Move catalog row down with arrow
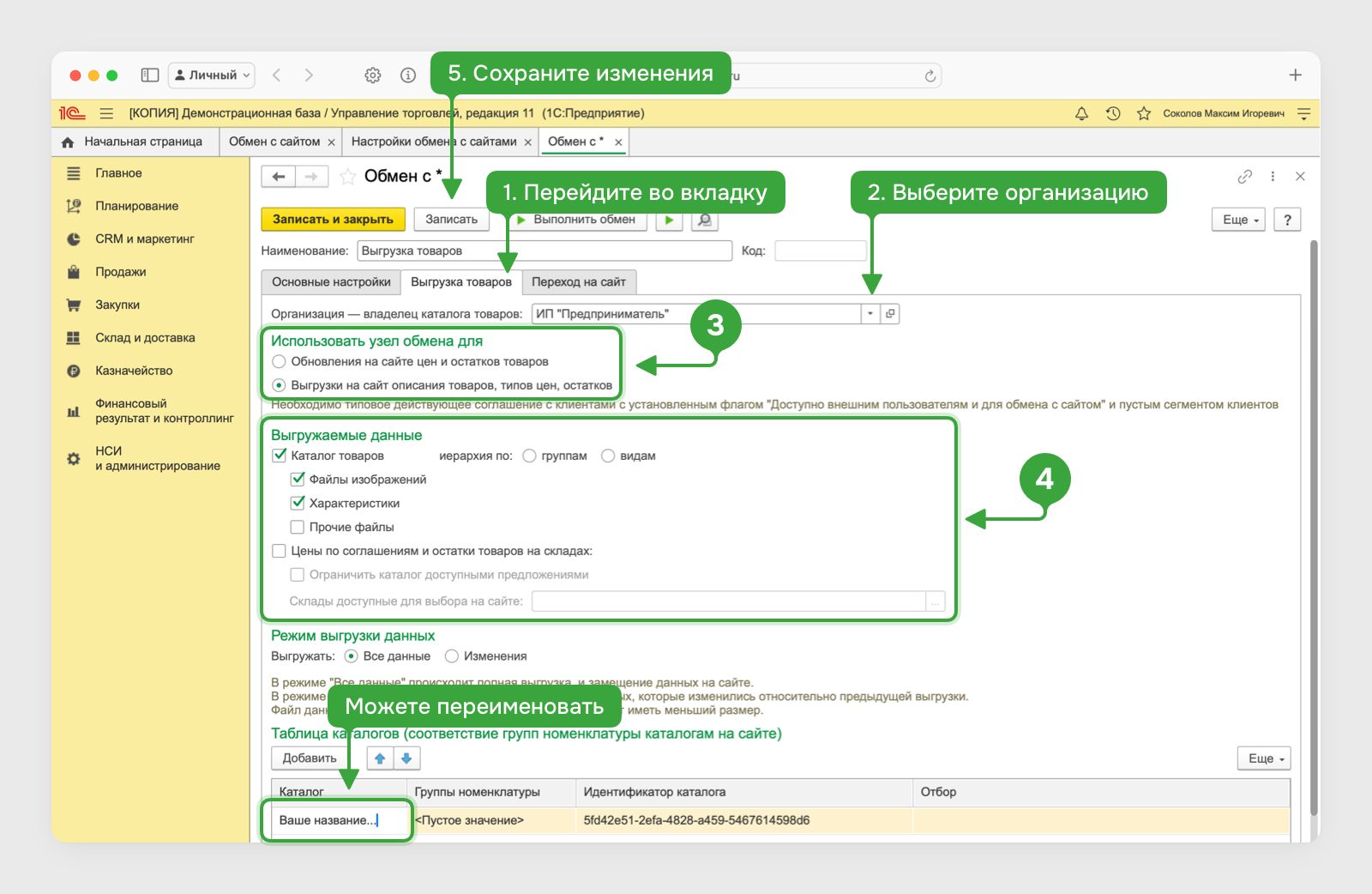Screen dimensions: 1372x894 [x=406, y=758]
